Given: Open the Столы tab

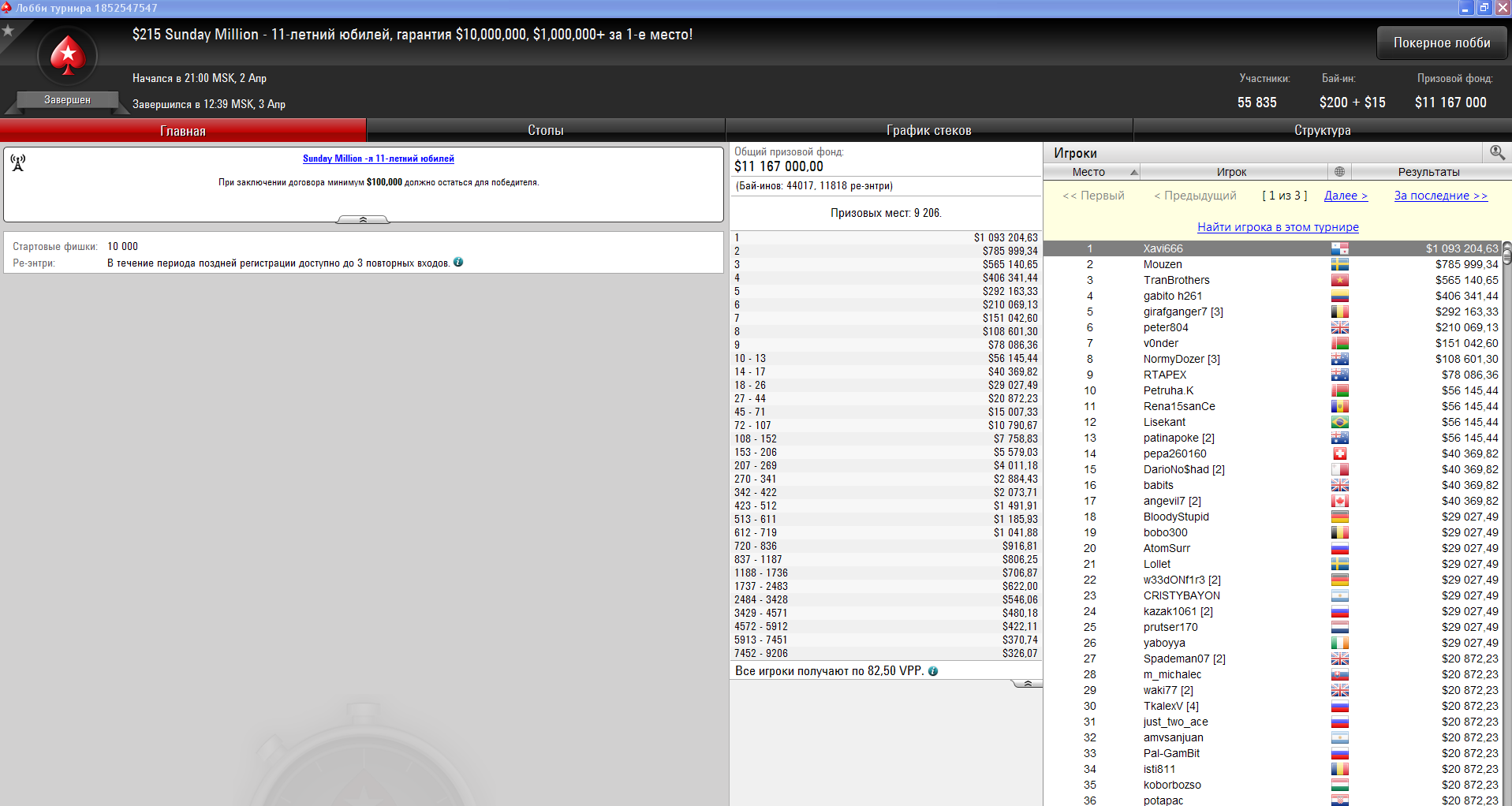Looking at the screenshot, I should tap(546, 130).
